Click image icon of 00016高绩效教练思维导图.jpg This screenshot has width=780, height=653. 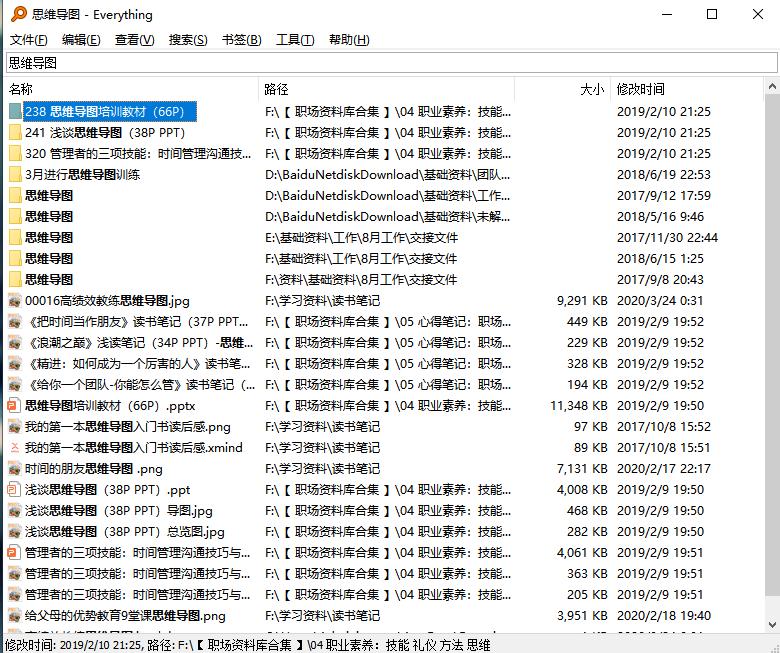(x=15, y=300)
